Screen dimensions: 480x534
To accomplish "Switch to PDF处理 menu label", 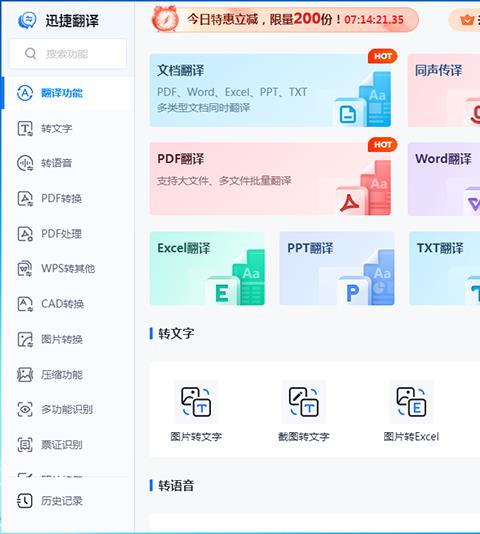I will pyautogui.click(x=61, y=234).
